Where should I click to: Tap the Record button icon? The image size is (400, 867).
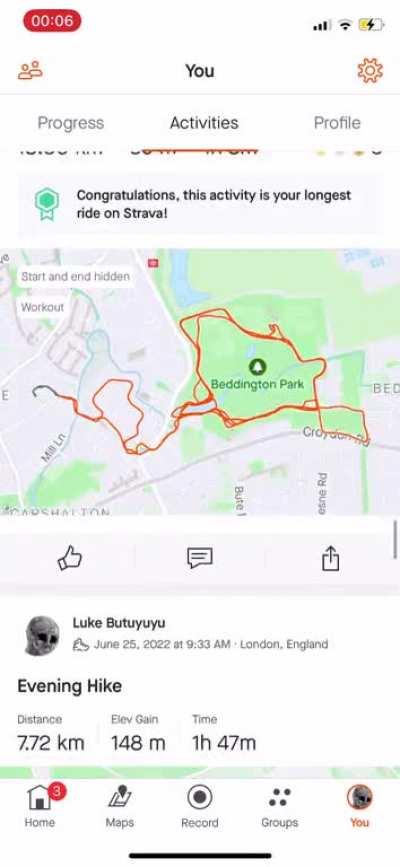200,798
